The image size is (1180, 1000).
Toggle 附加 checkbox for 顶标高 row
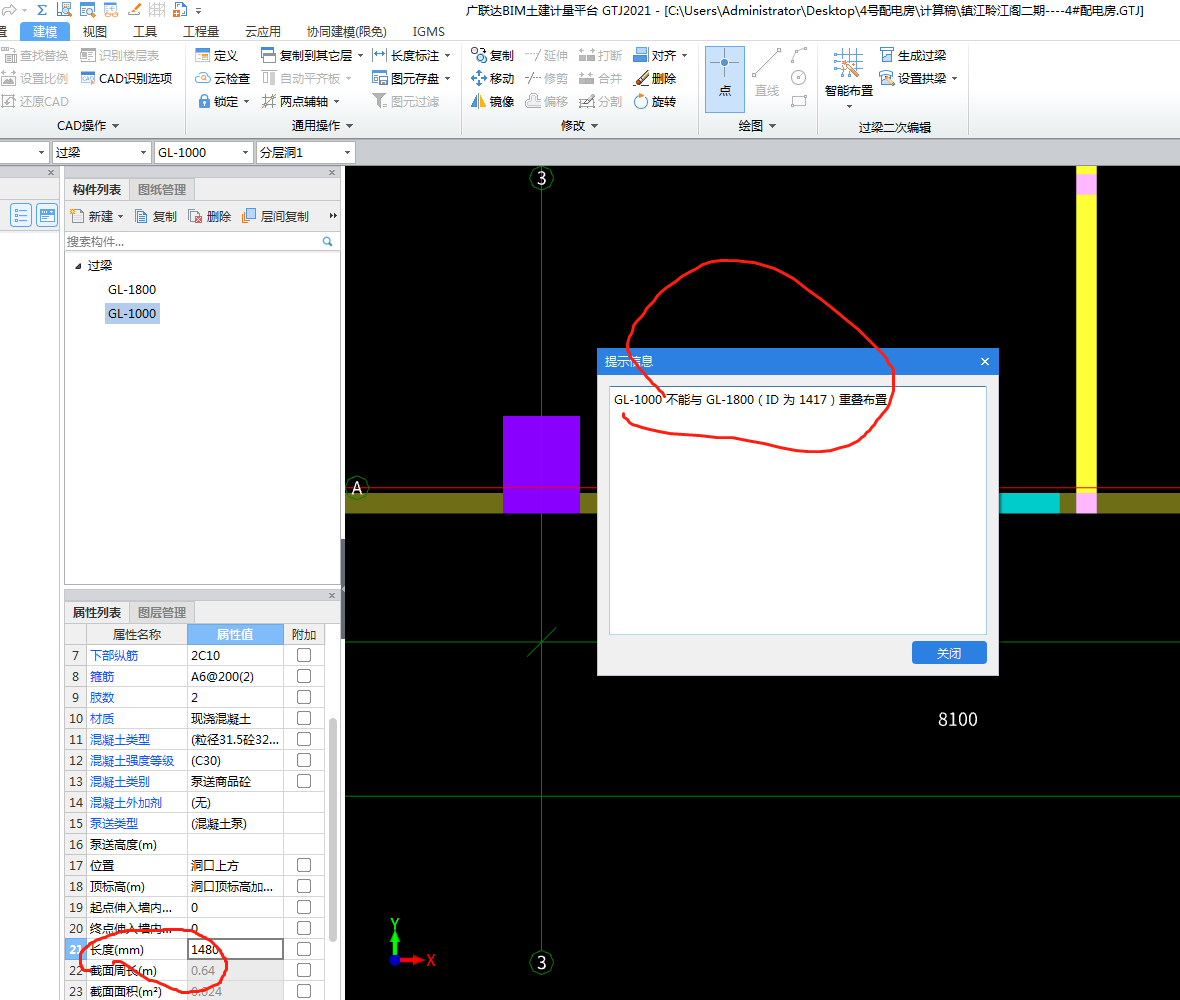[x=304, y=886]
